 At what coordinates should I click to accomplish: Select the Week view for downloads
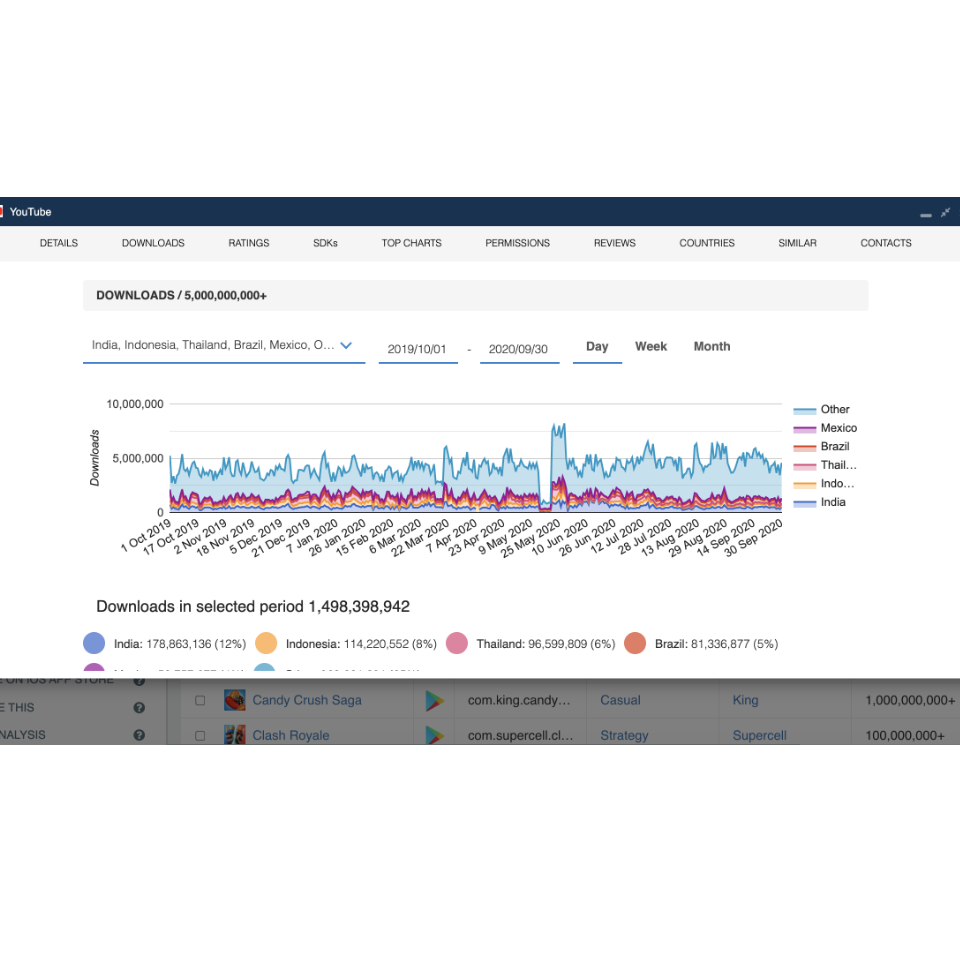[x=651, y=346]
